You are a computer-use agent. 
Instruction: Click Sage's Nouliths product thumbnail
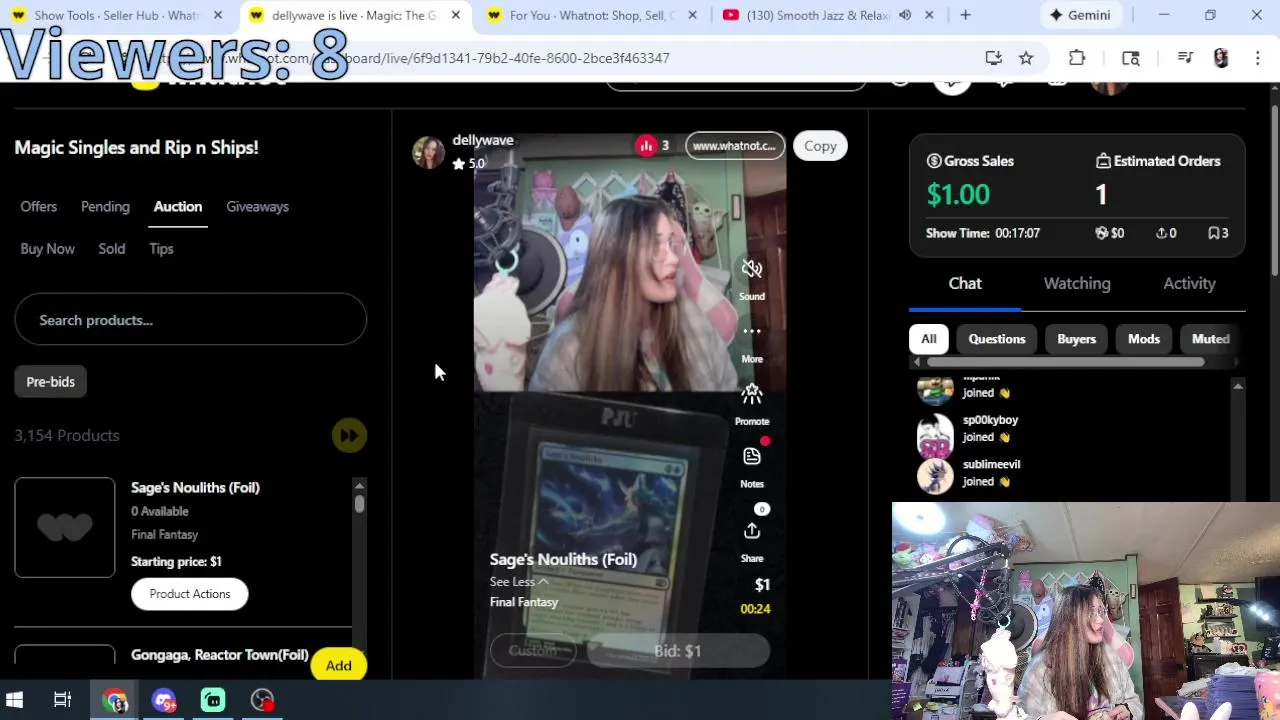pyautogui.click(x=65, y=527)
